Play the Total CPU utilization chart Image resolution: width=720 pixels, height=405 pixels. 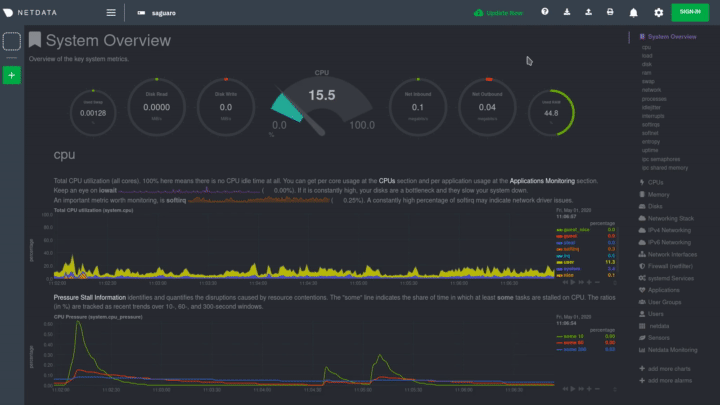click(x=573, y=282)
